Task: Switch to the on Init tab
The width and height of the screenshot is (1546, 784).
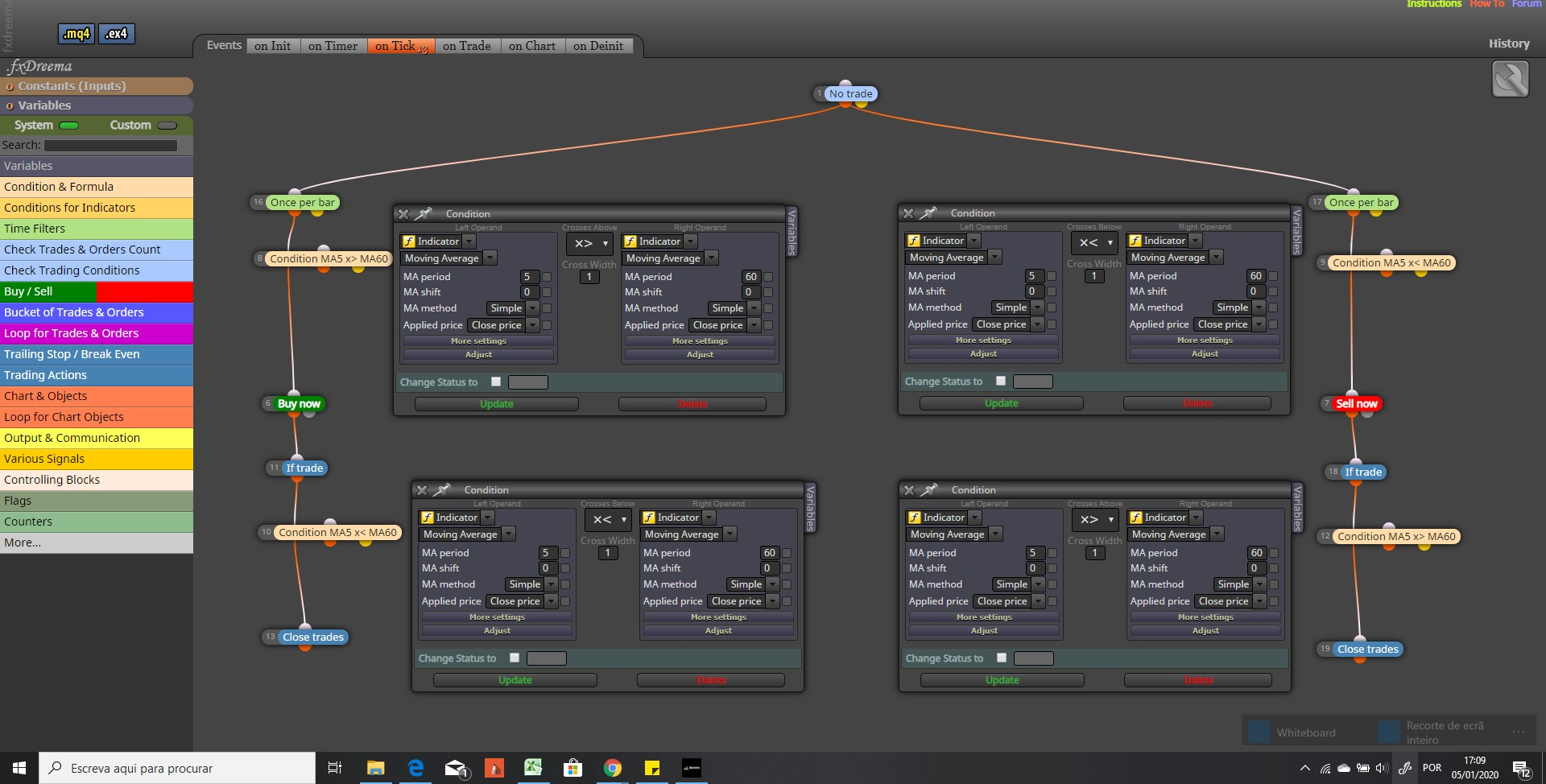Action: tap(273, 46)
